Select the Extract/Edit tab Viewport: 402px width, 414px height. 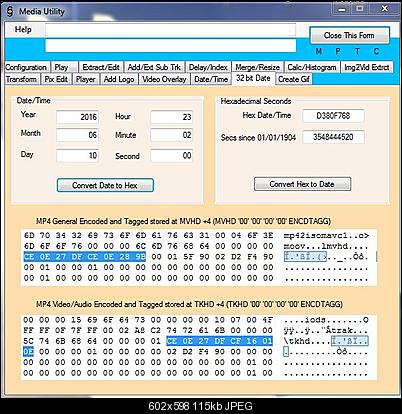[x=101, y=67]
